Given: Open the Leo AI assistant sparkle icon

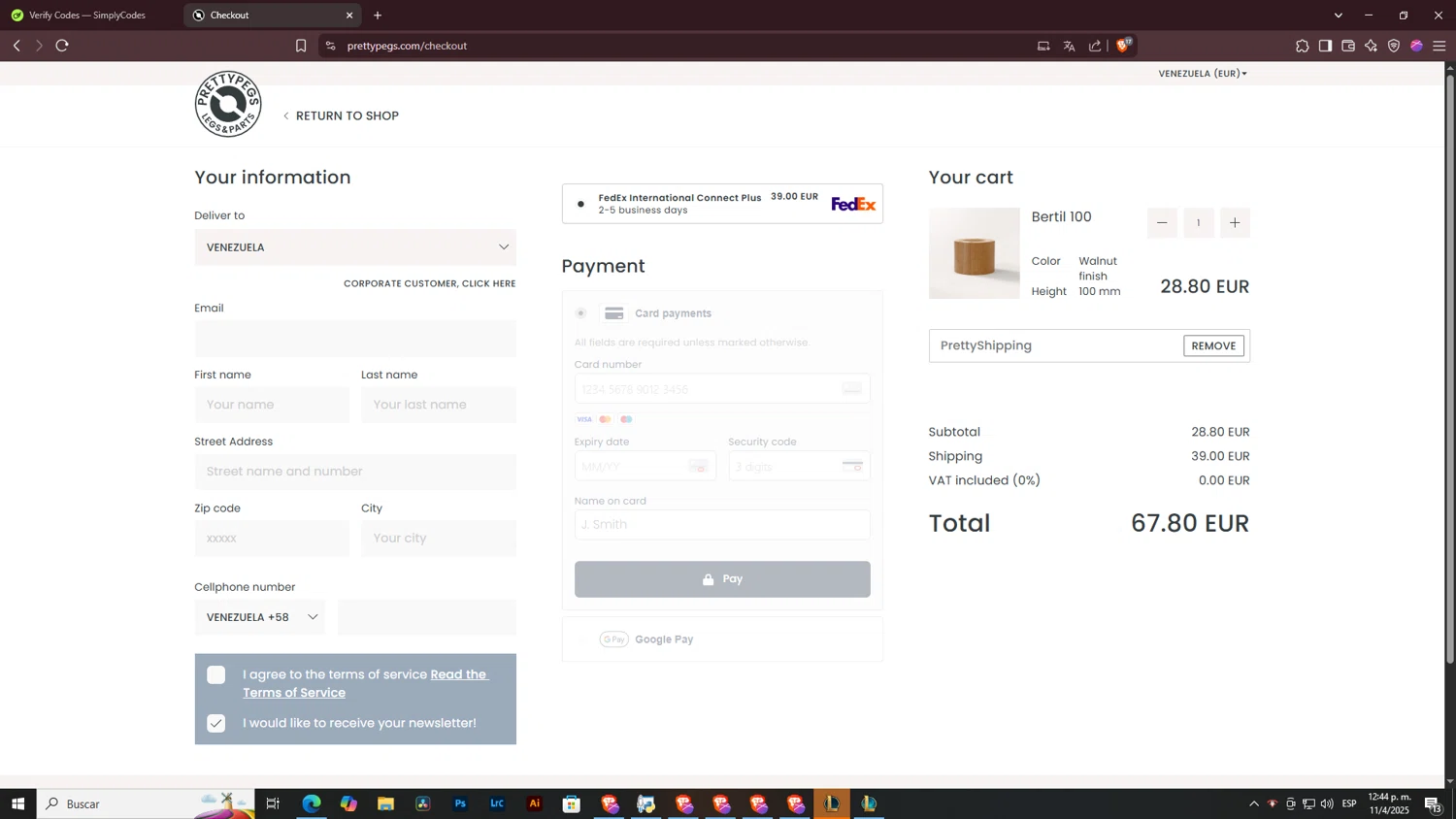Looking at the screenshot, I should (x=1371, y=46).
